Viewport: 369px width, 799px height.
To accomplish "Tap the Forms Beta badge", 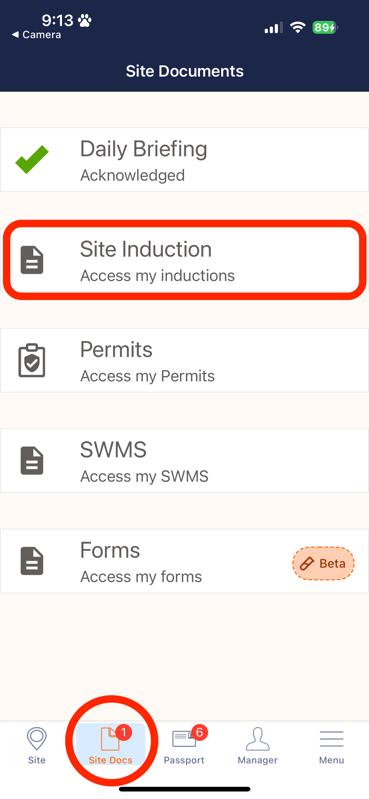I will [324, 564].
